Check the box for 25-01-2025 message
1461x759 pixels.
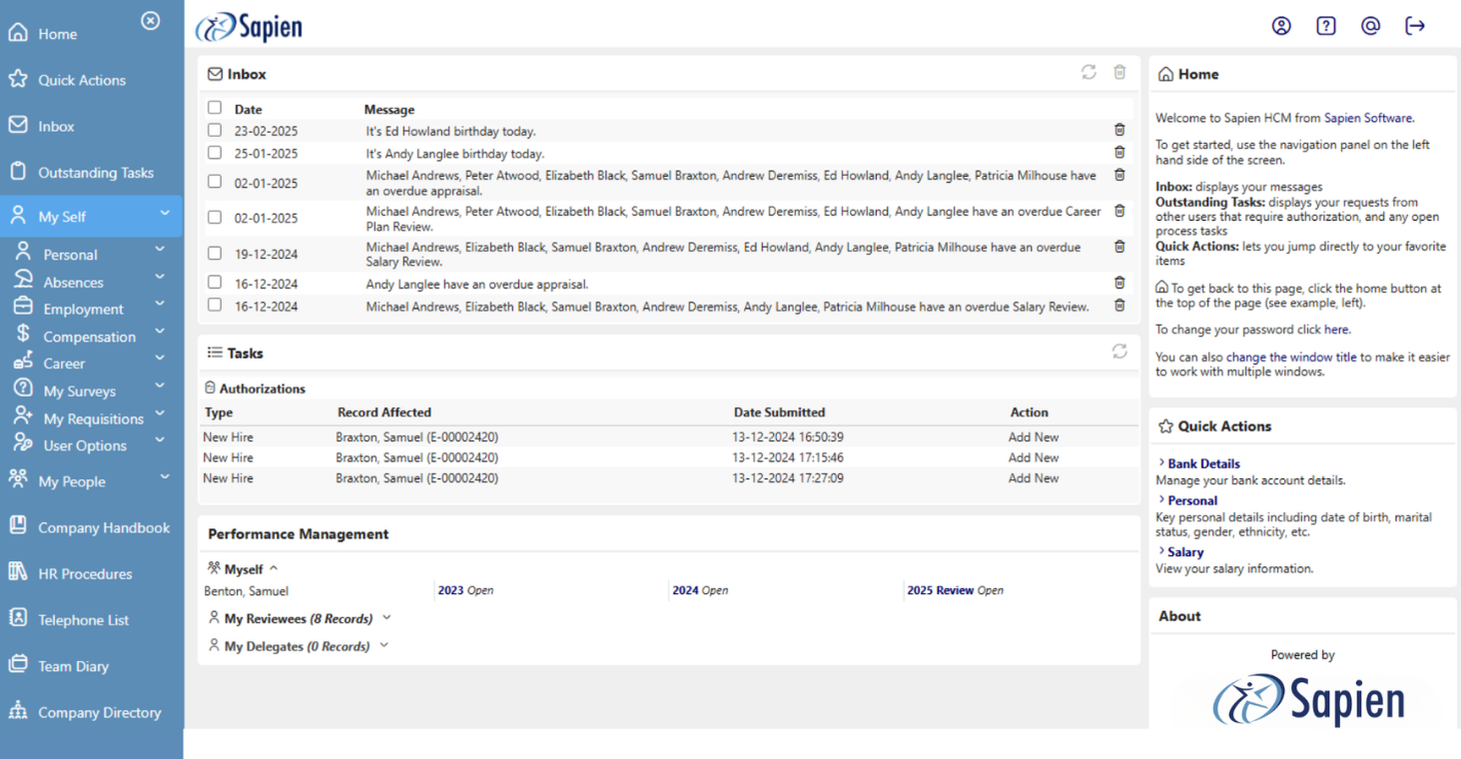(215, 153)
